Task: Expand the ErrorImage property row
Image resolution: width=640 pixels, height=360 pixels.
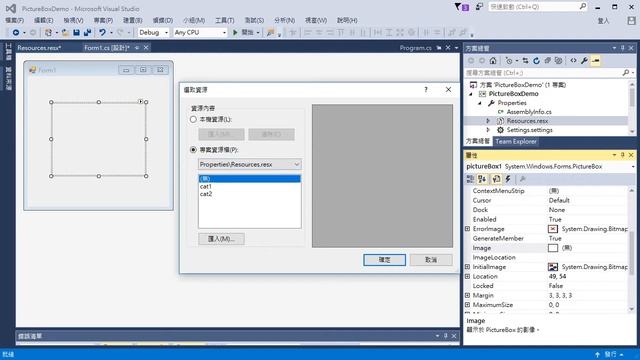Action: click(x=467, y=229)
